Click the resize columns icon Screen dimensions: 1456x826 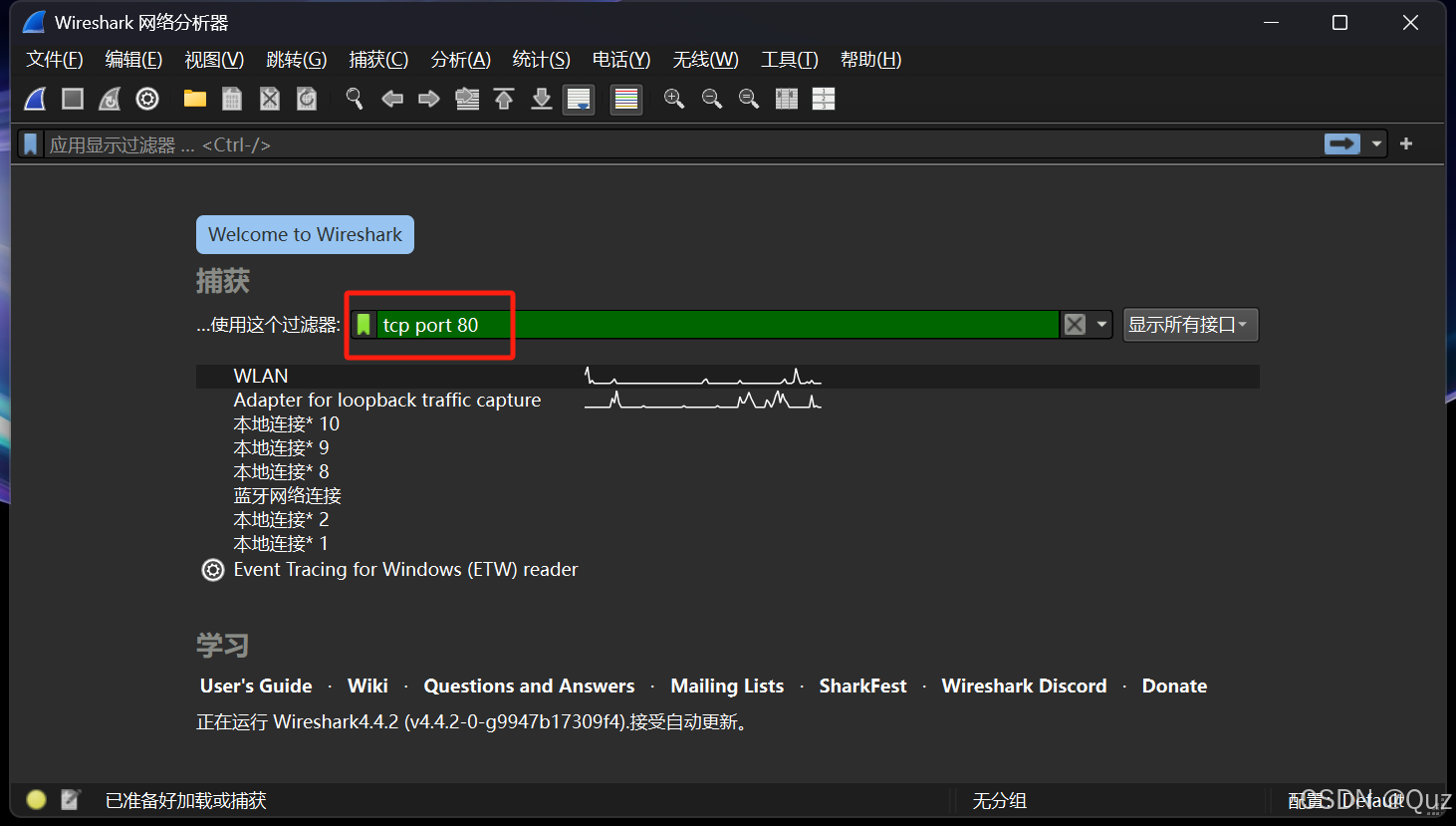[x=787, y=99]
